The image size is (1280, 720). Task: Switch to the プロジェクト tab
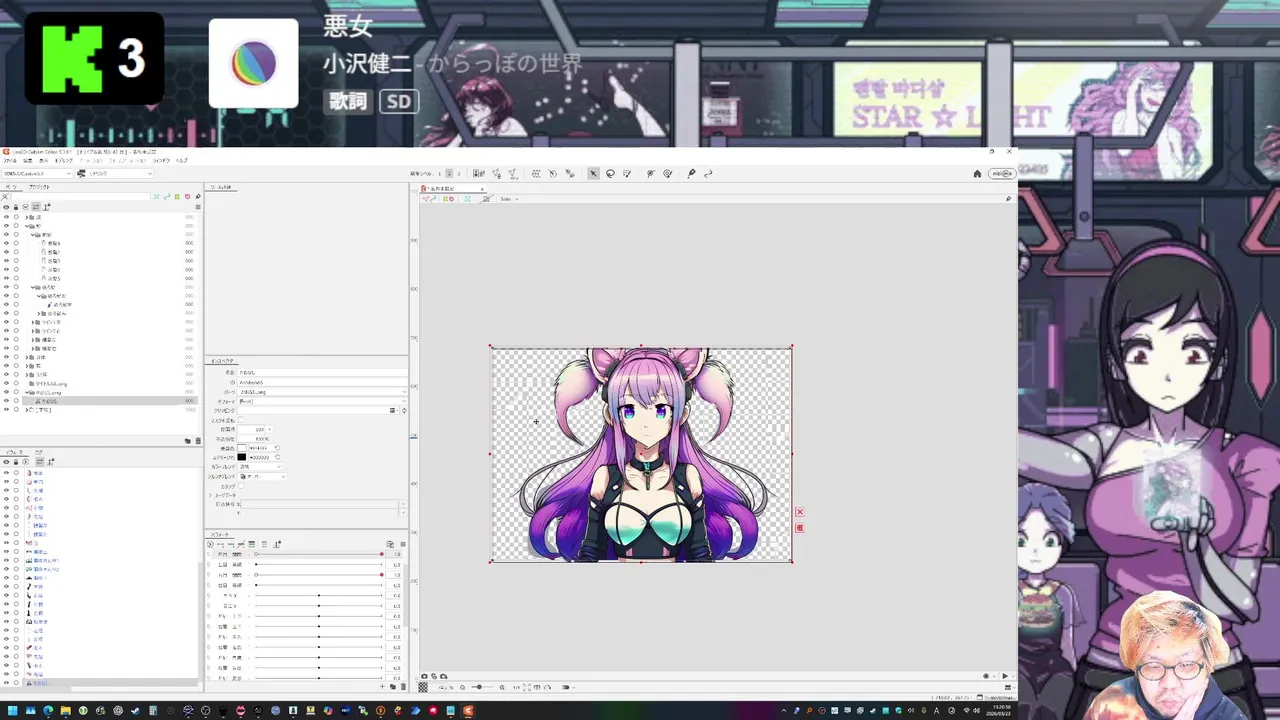click(x=39, y=187)
